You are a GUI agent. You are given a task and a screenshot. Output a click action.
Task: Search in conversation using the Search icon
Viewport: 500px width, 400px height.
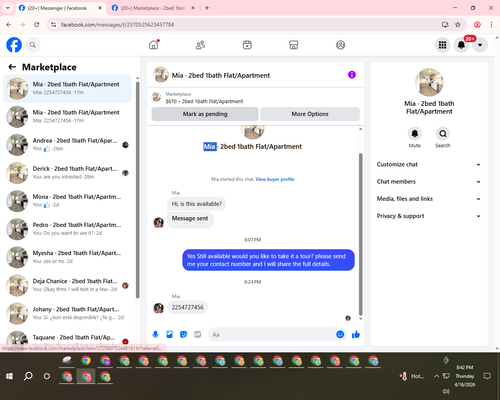[443, 134]
